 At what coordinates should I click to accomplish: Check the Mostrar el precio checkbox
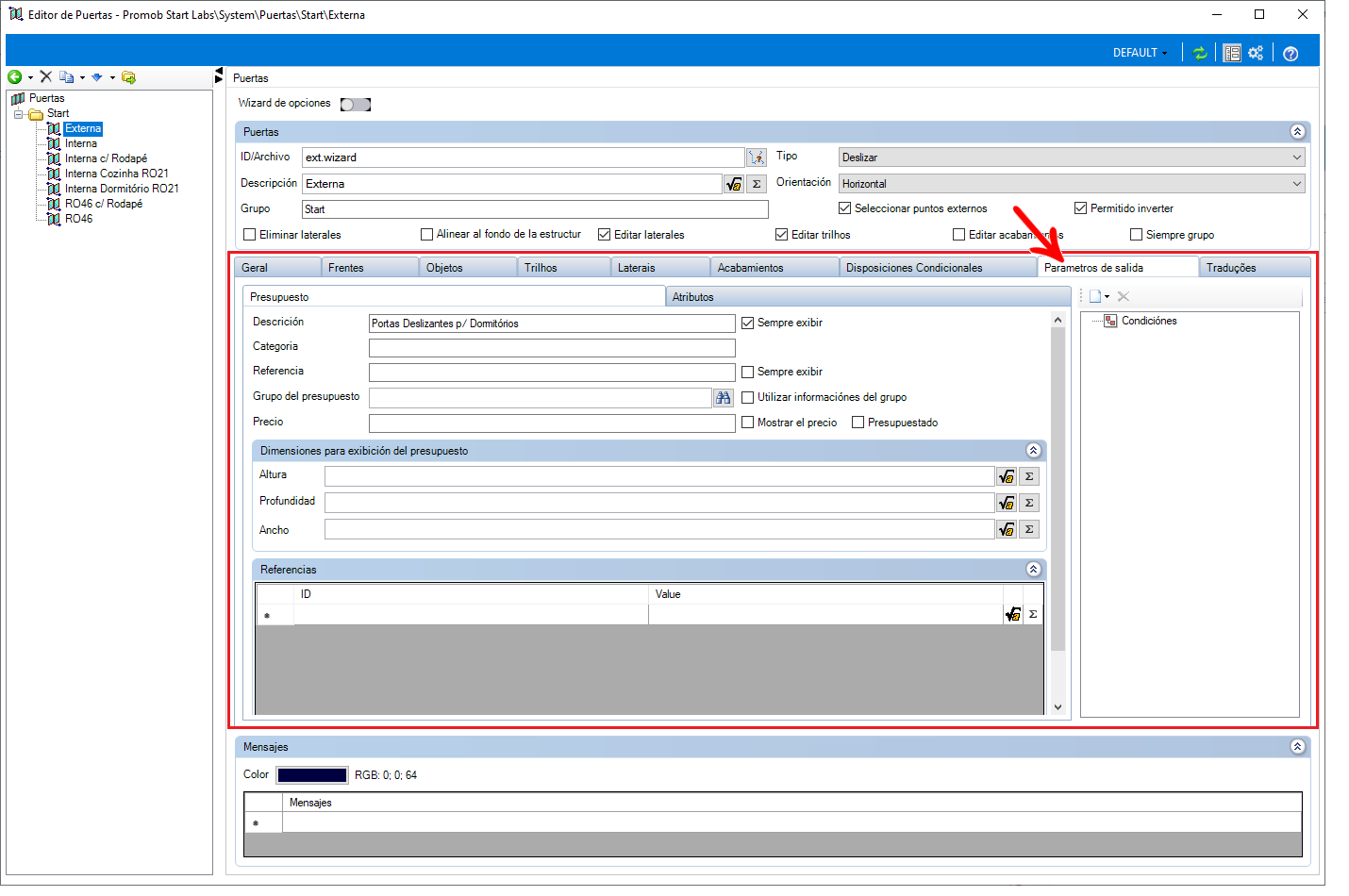(x=748, y=423)
